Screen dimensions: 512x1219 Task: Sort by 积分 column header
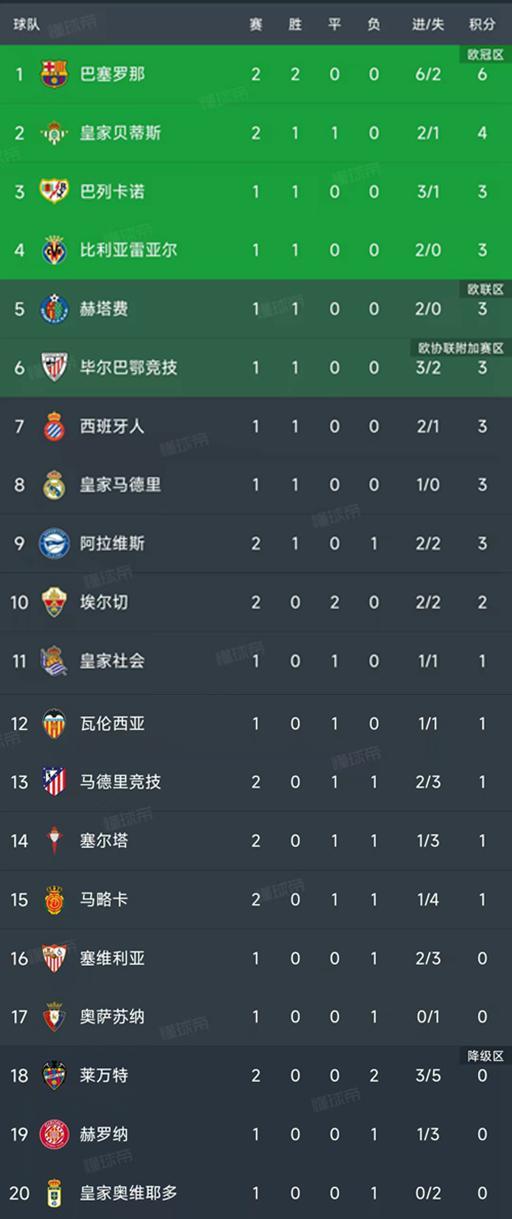[482, 24]
